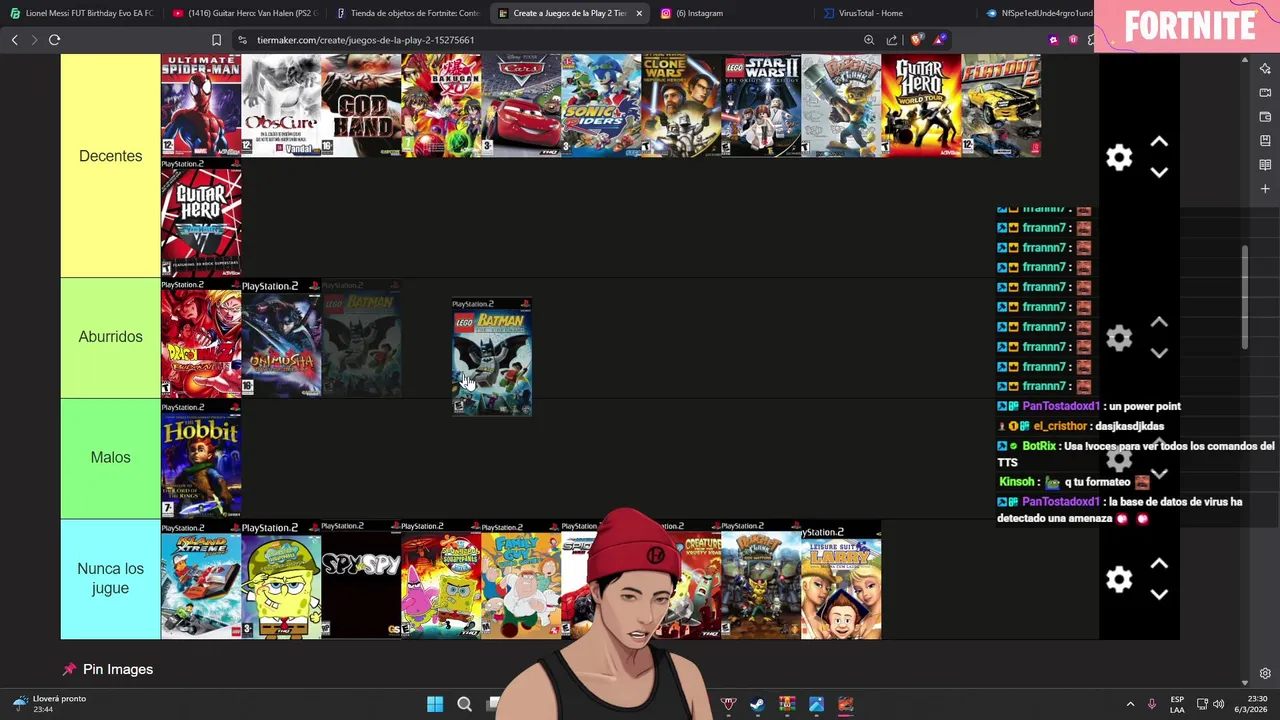Go forward in browser history
1280x720 pixels.
(x=34, y=40)
